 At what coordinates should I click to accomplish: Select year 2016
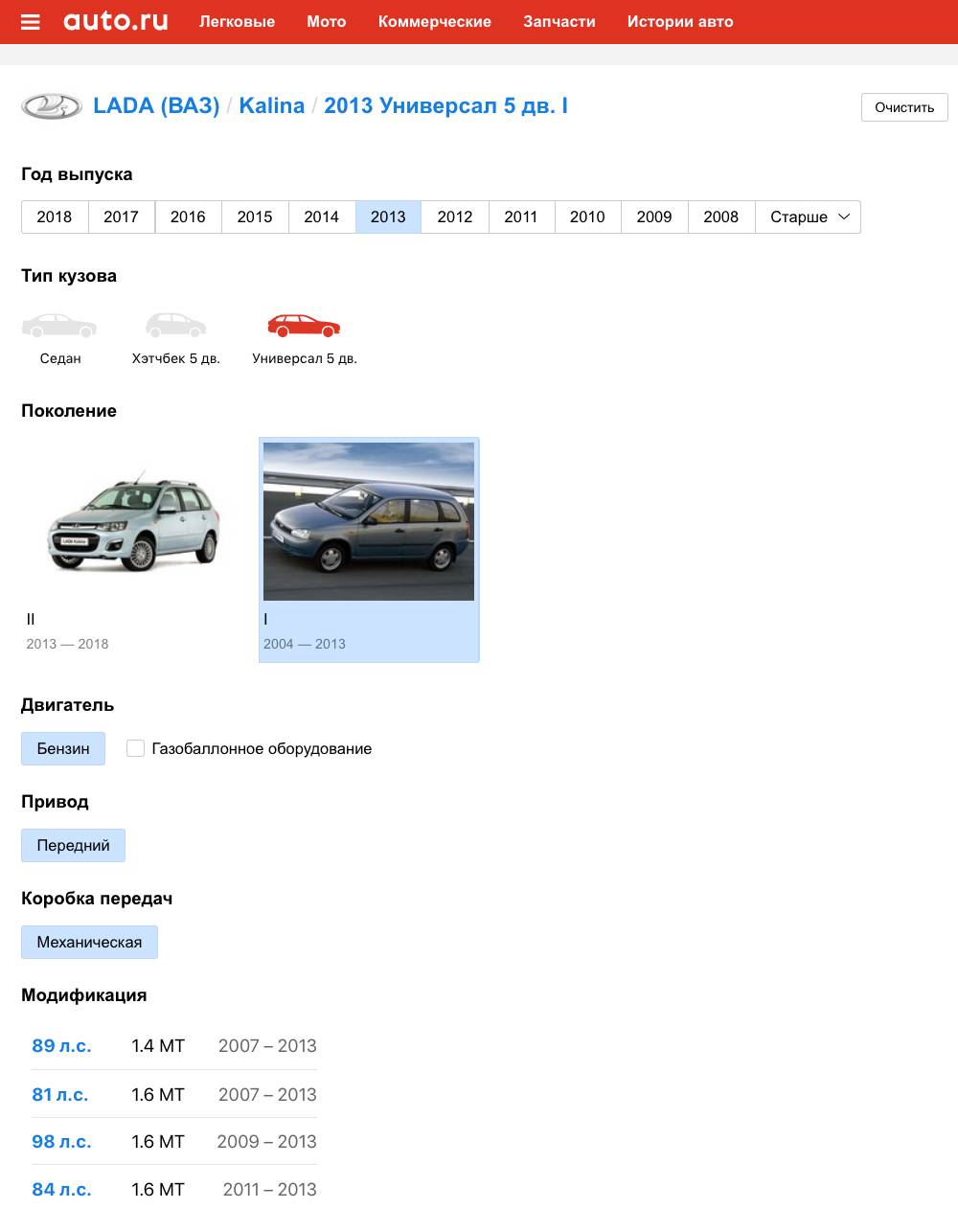click(188, 217)
